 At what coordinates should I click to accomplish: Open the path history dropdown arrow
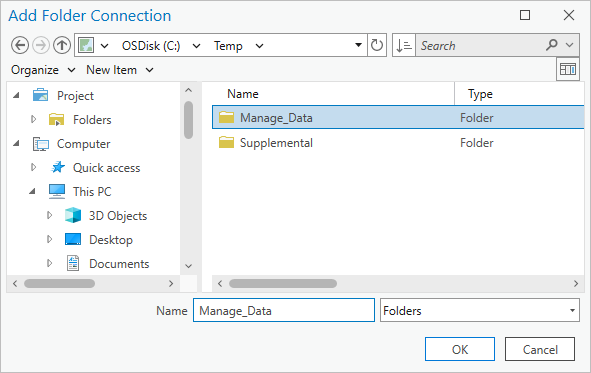point(358,45)
